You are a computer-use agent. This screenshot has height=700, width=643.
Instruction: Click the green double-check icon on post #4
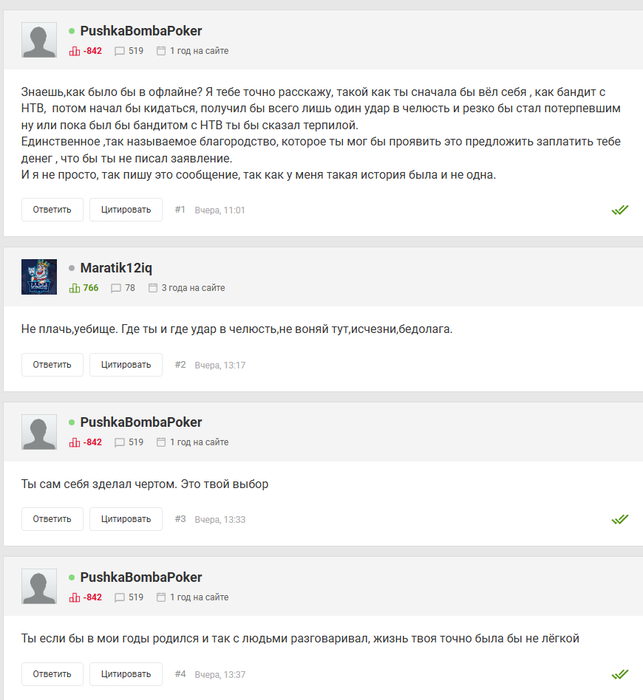click(x=620, y=674)
